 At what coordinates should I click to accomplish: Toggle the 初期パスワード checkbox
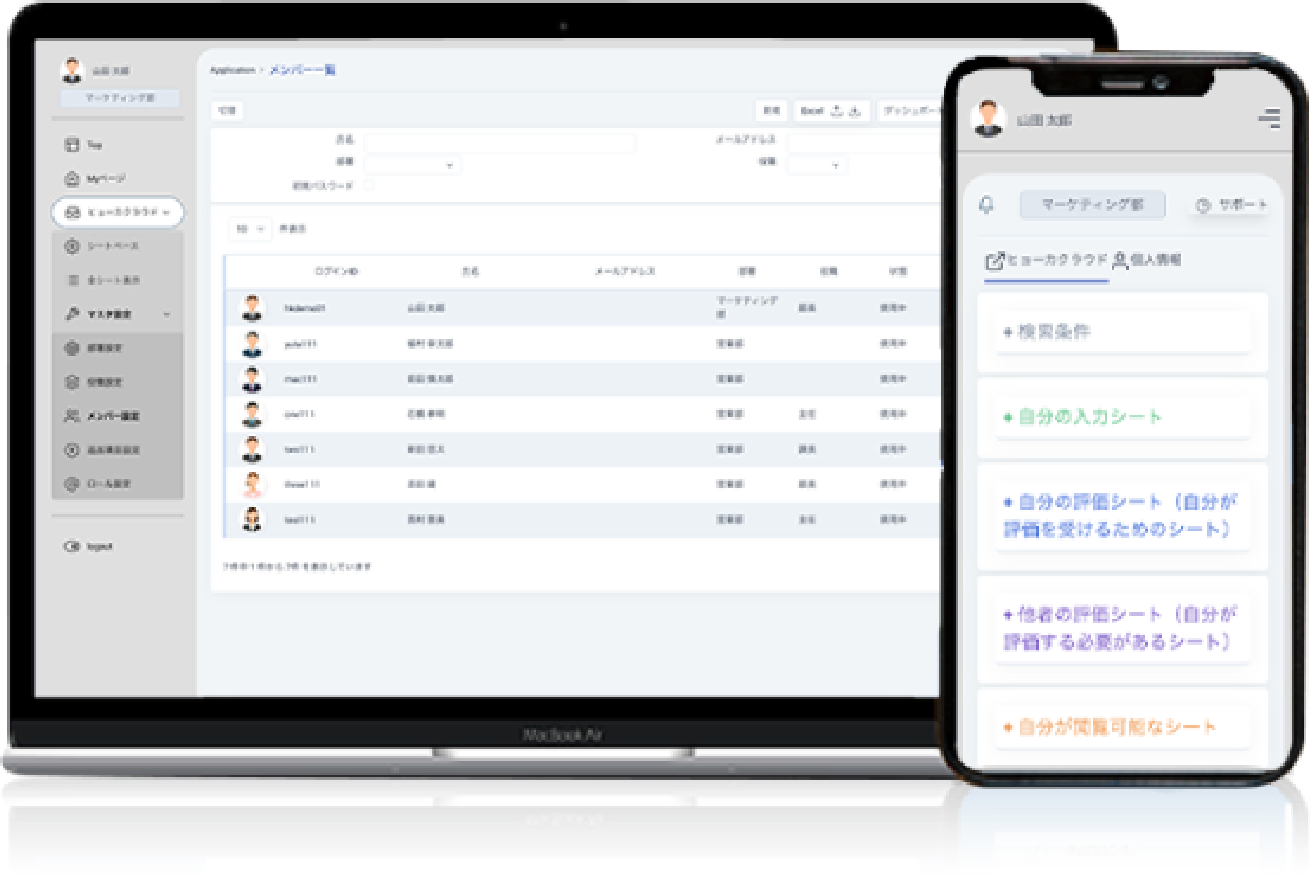(369, 185)
